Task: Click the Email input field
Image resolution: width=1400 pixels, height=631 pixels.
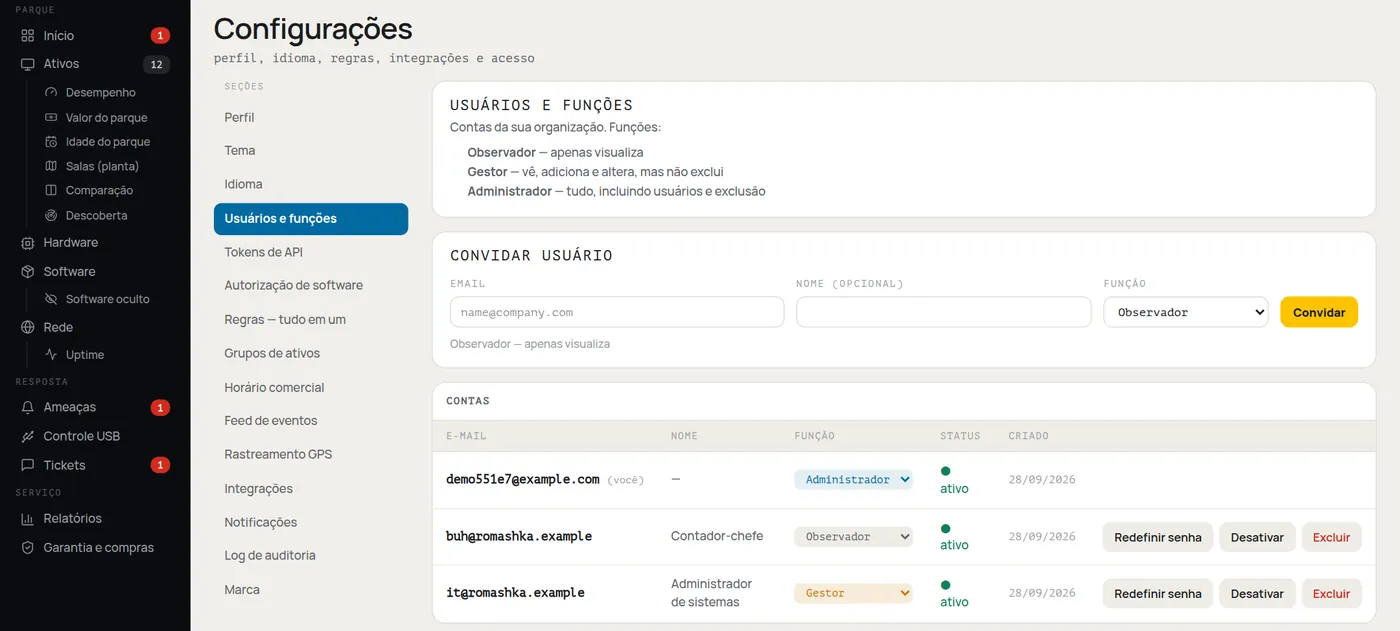Action: tap(617, 312)
